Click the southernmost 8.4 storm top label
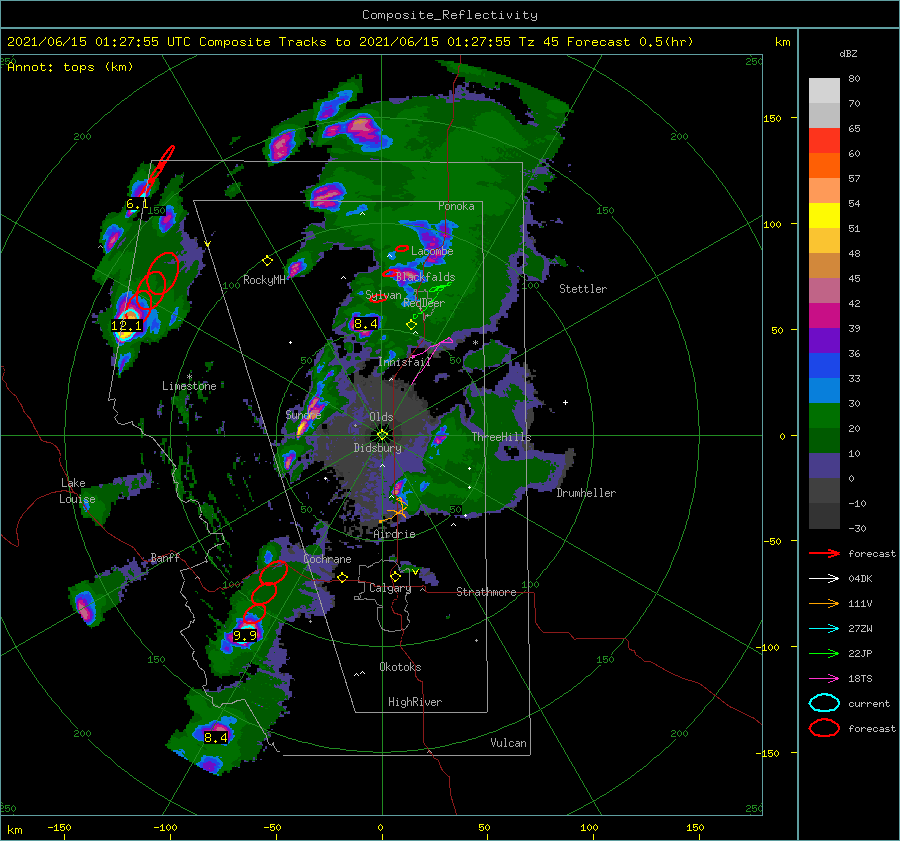This screenshot has width=900, height=841. click(x=216, y=738)
